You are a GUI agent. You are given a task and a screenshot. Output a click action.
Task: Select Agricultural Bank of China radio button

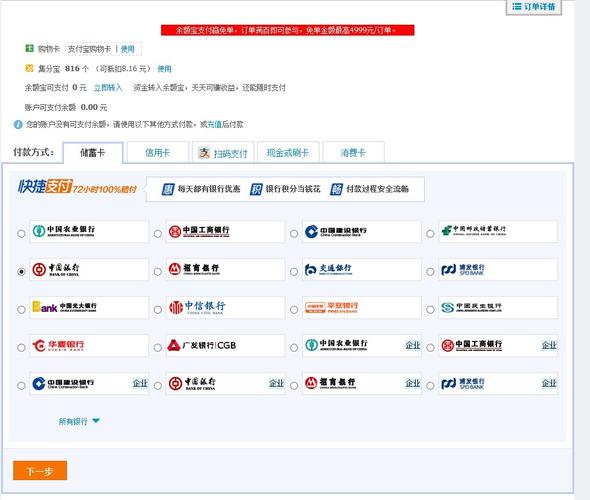point(21,234)
